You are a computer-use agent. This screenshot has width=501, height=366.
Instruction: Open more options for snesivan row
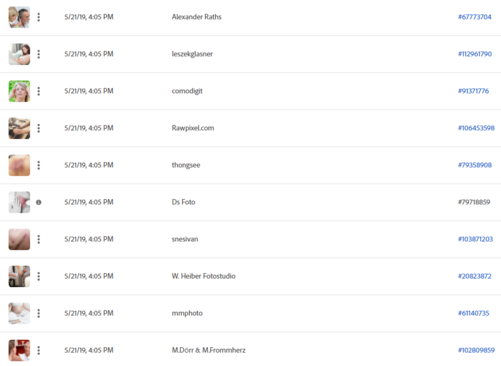click(39, 239)
